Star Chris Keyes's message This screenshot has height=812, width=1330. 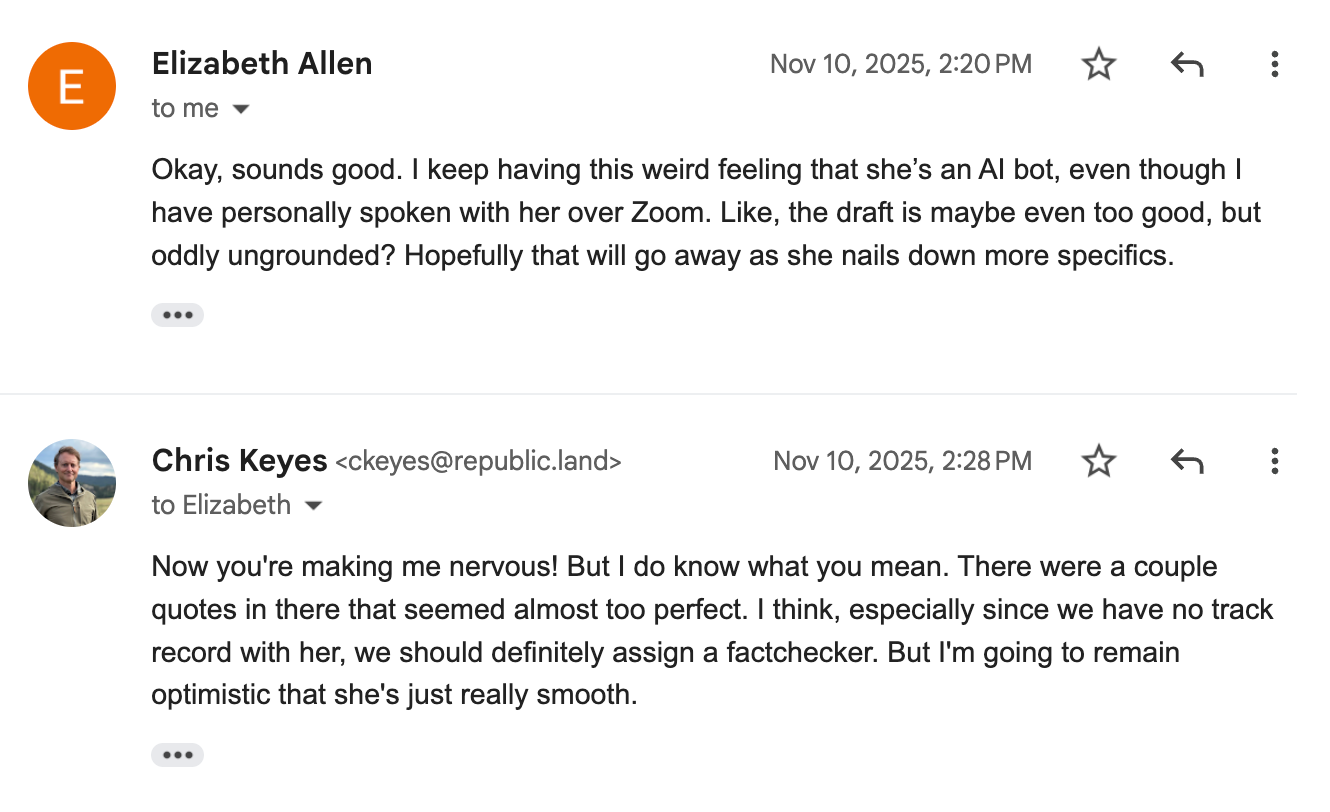coord(1099,461)
